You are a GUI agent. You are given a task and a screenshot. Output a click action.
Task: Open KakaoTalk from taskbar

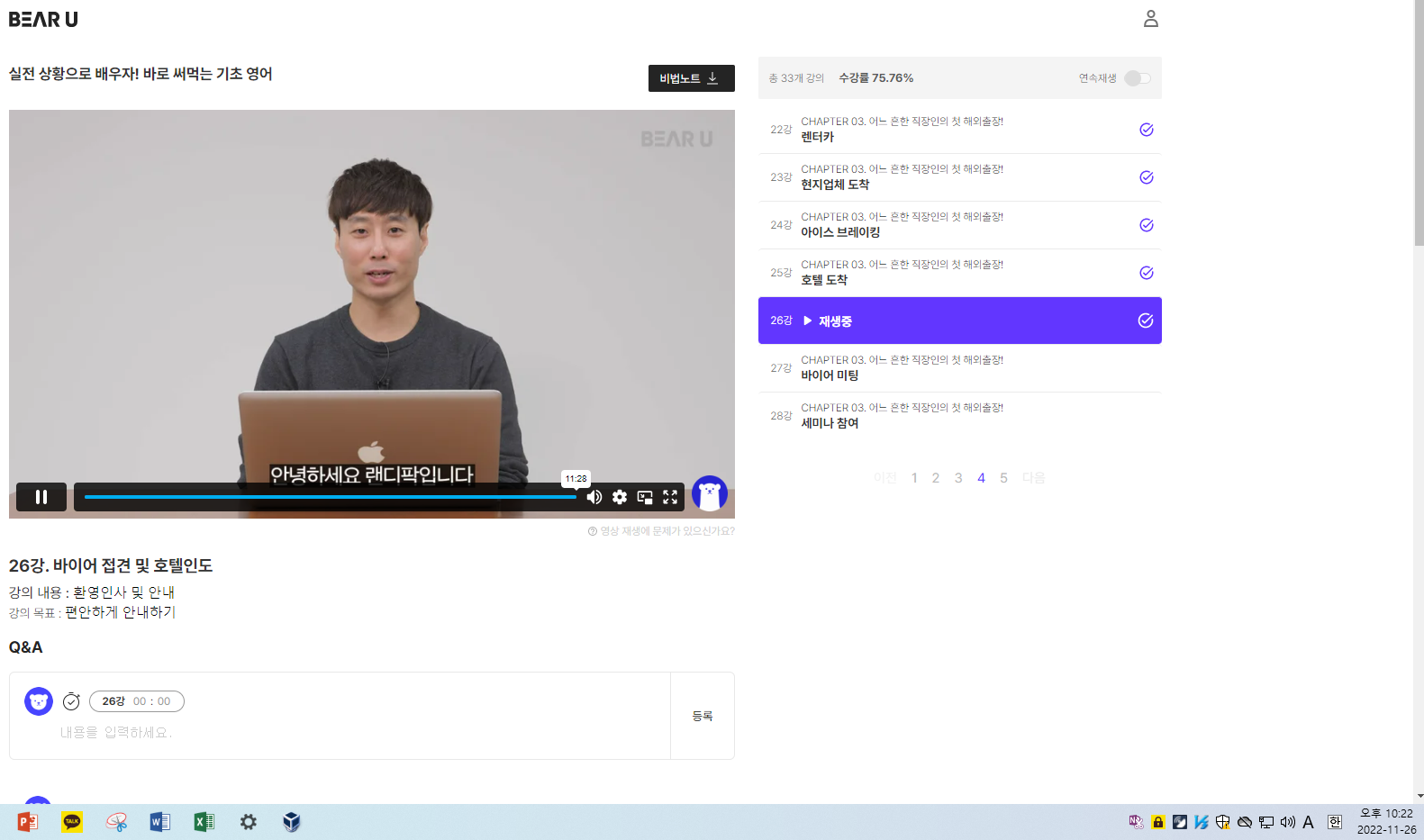(x=72, y=822)
